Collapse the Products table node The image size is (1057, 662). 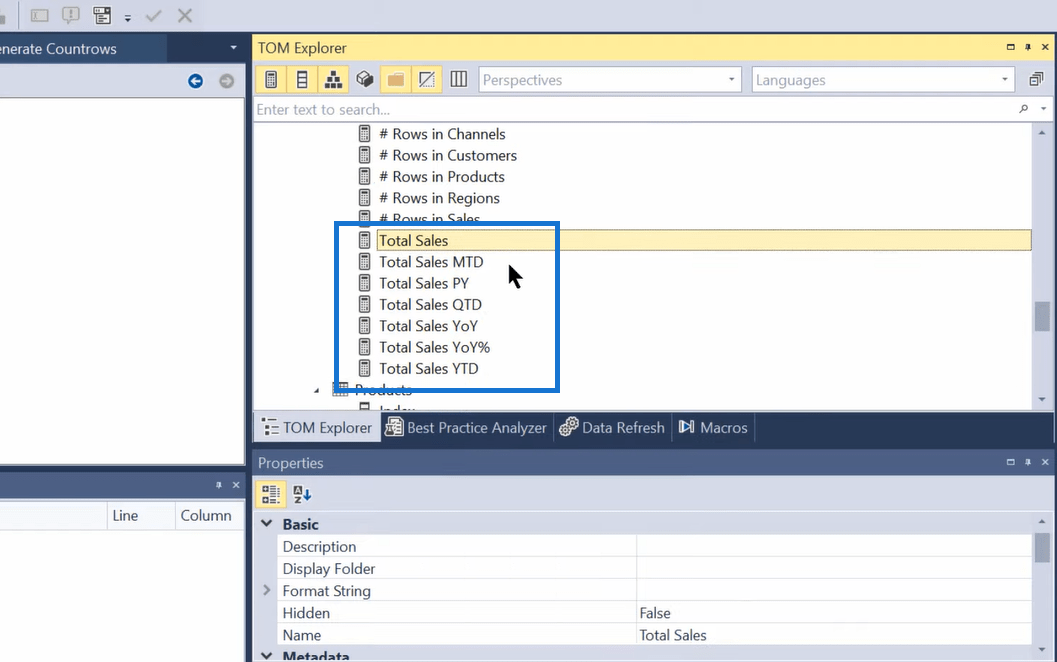click(x=317, y=390)
